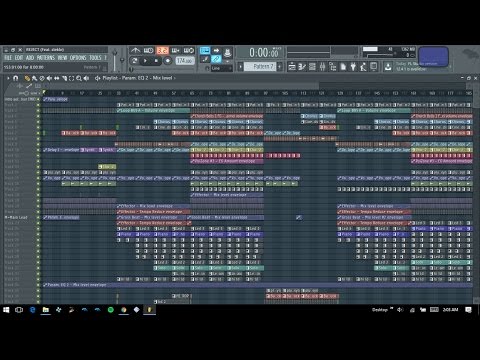The image size is (480, 360).
Task: Click the 0:00:00 time display
Action: pyautogui.click(x=264, y=53)
